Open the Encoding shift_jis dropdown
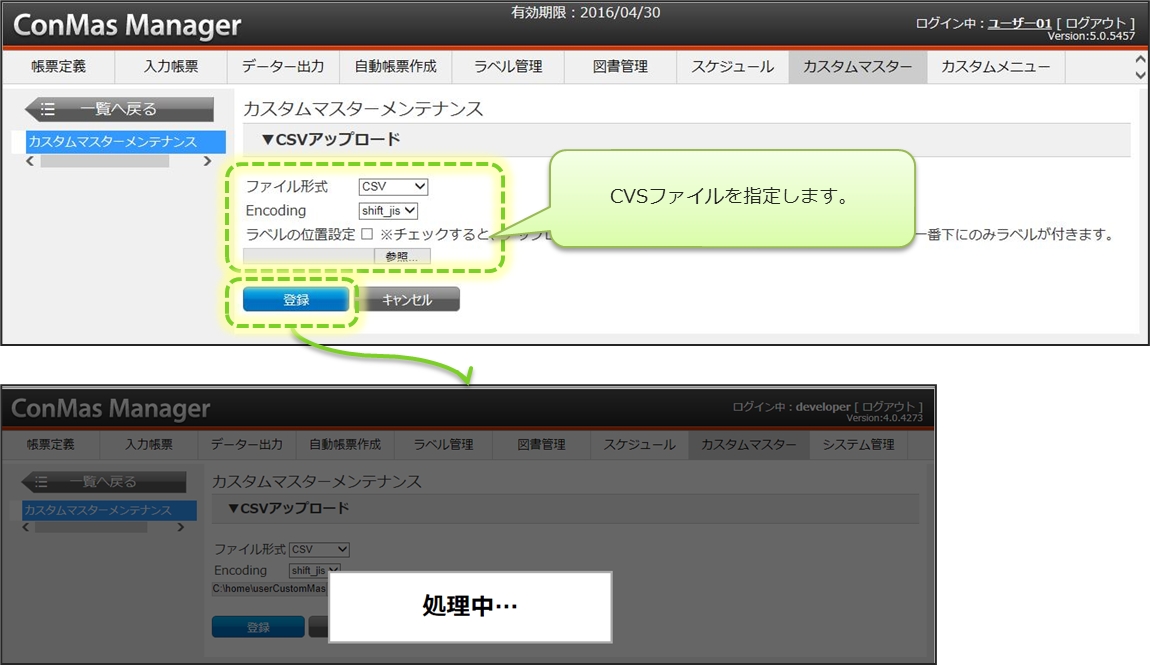This screenshot has width=1150, height=665. (x=388, y=211)
